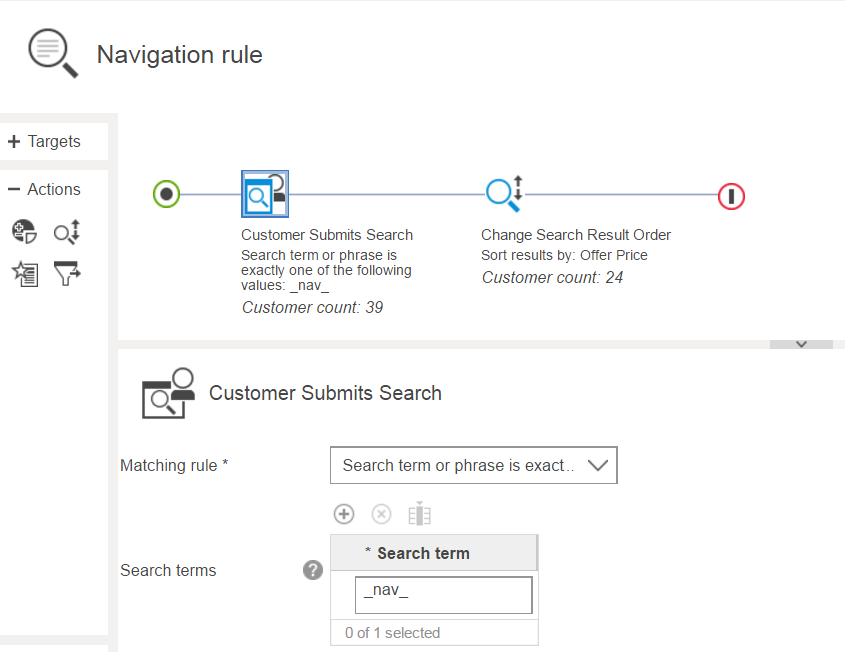Click the green start node of the rule path
845x652 pixels.
coord(166,194)
